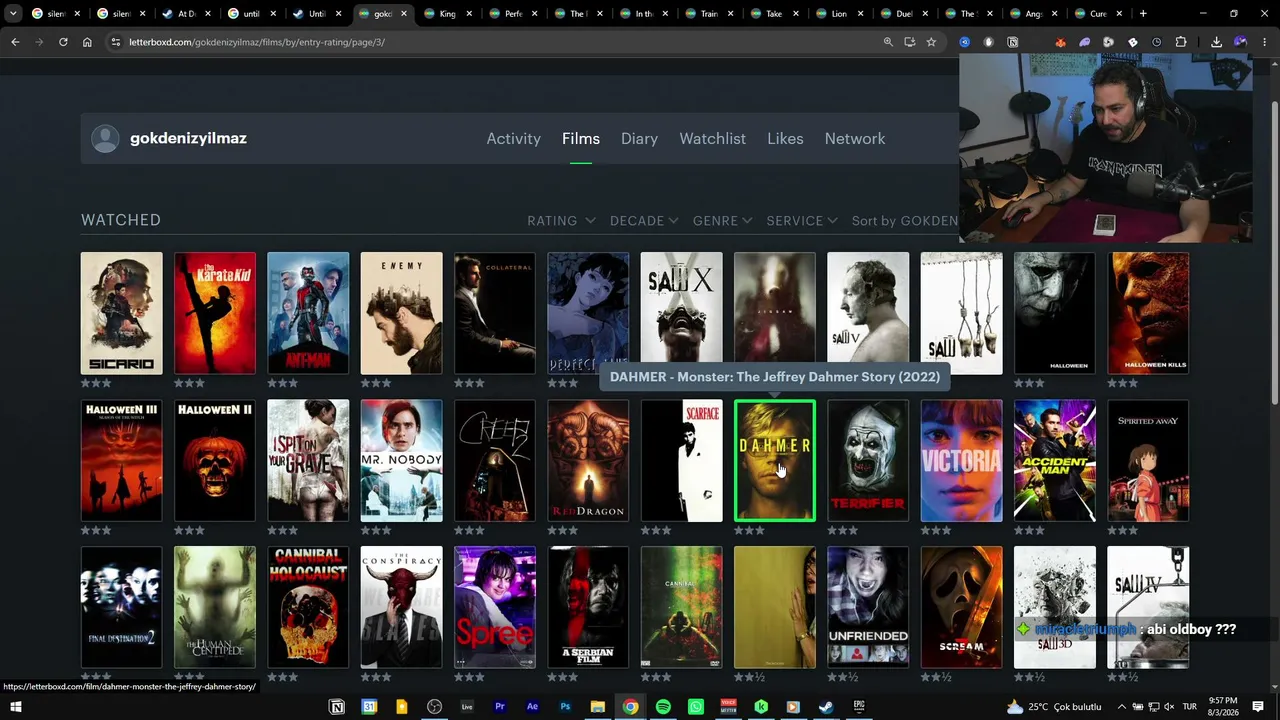Image resolution: width=1280 pixels, height=720 pixels.
Task: Switch to the Duel tab
Action: (x=904, y=14)
